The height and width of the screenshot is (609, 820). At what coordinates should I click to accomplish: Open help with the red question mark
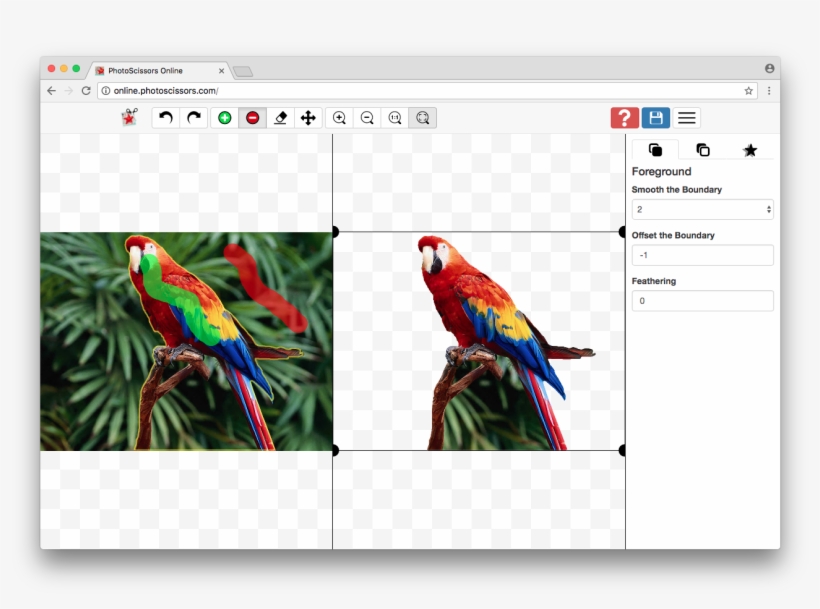pos(624,118)
